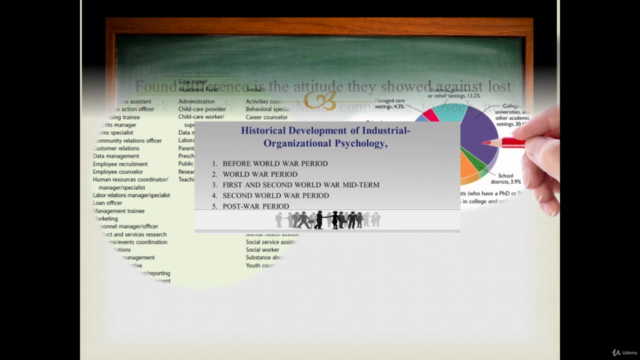Click the 'Managed care settings, 4.3%' pie label
This screenshot has width=640, height=360.
click(389, 104)
